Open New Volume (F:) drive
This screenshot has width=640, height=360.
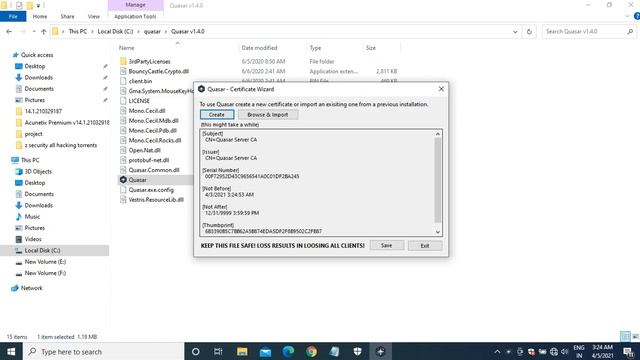coord(45,273)
